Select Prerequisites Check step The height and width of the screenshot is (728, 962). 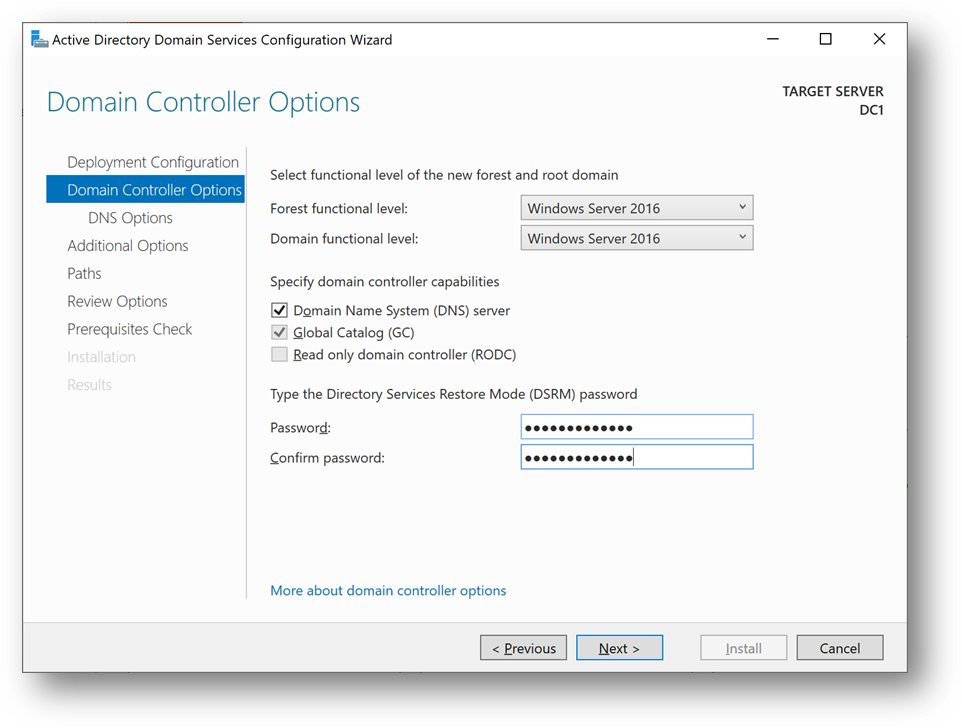129,329
